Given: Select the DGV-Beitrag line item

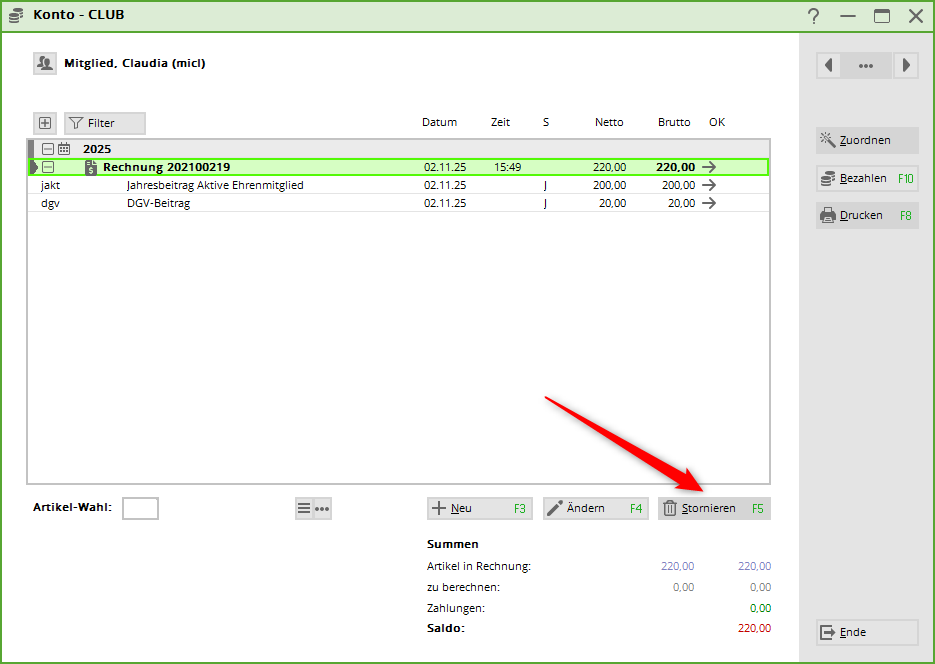Looking at the screenshot, I should [x=158, y=203].
